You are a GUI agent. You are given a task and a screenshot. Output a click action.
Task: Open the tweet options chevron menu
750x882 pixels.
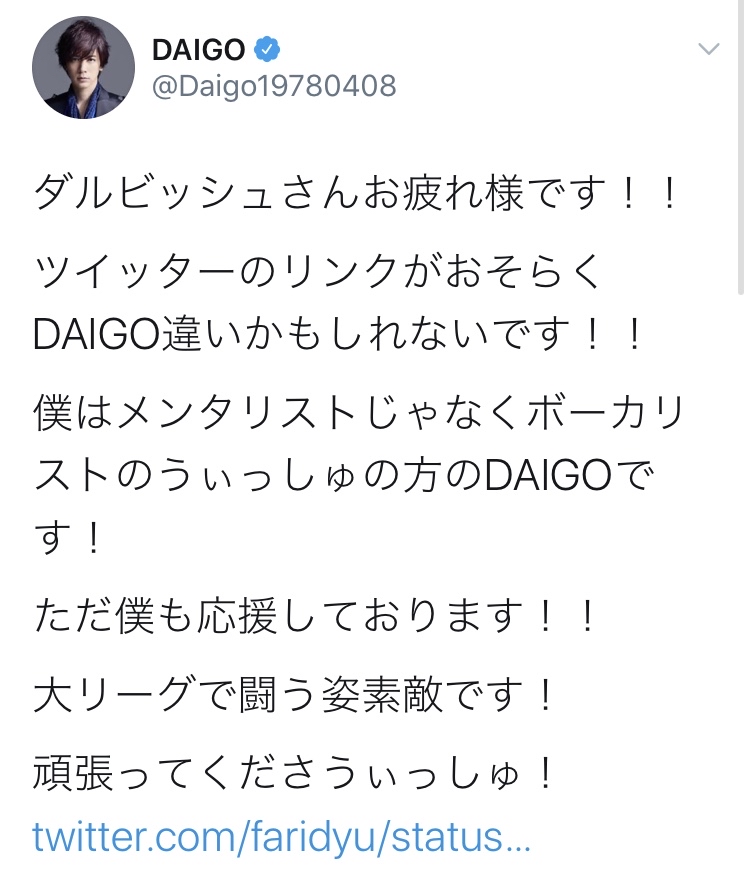point(708,50)
